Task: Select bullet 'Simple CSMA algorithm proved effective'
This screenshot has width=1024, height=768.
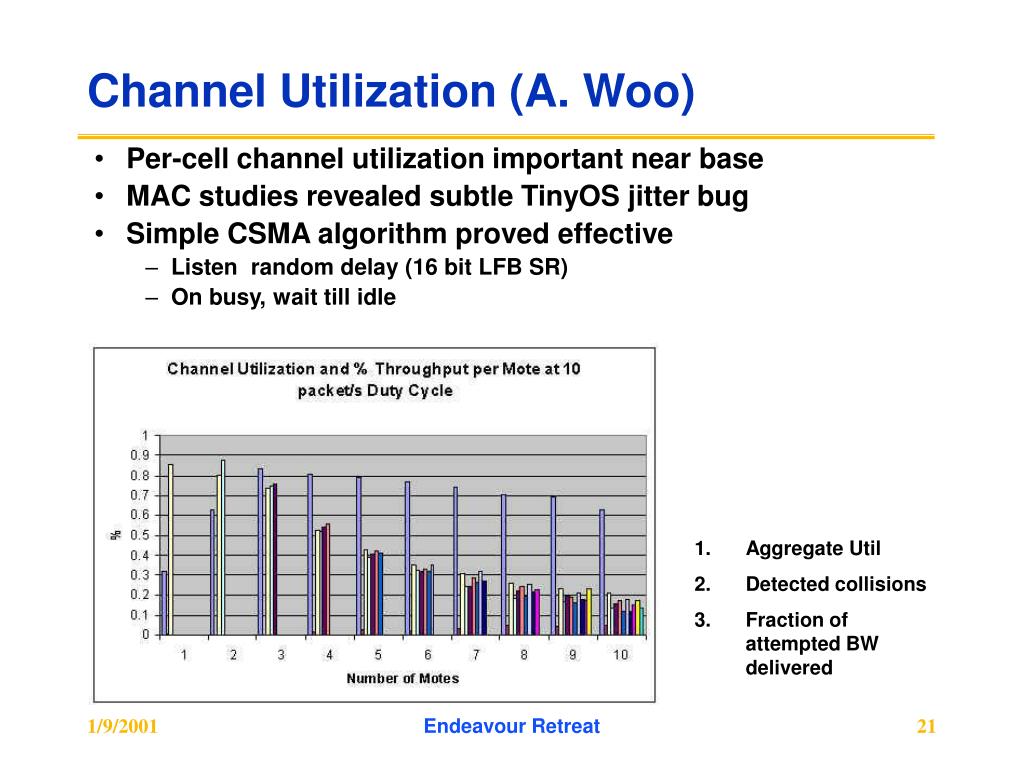Action: (x=399, y=233)
